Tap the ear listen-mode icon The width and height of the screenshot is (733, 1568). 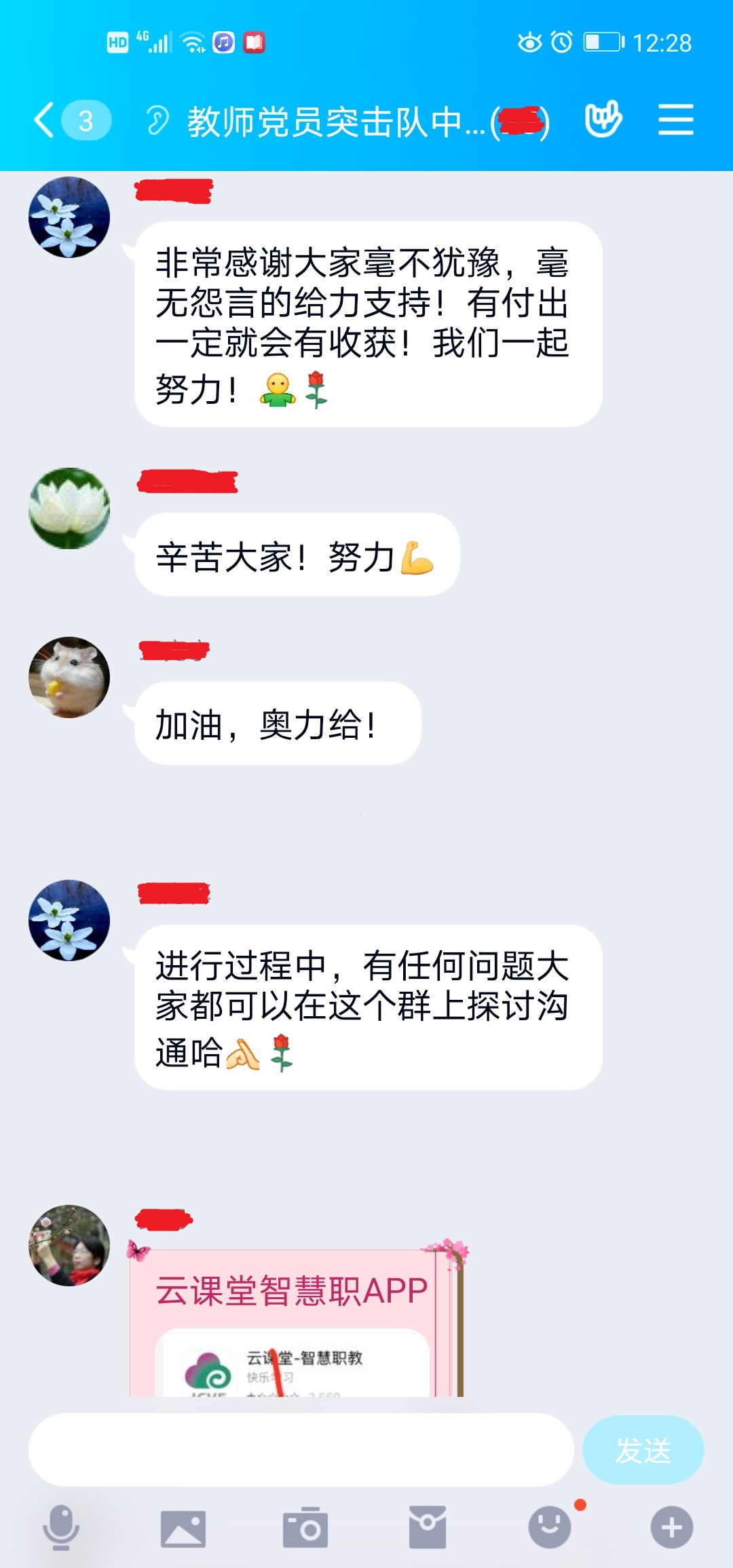157,121
